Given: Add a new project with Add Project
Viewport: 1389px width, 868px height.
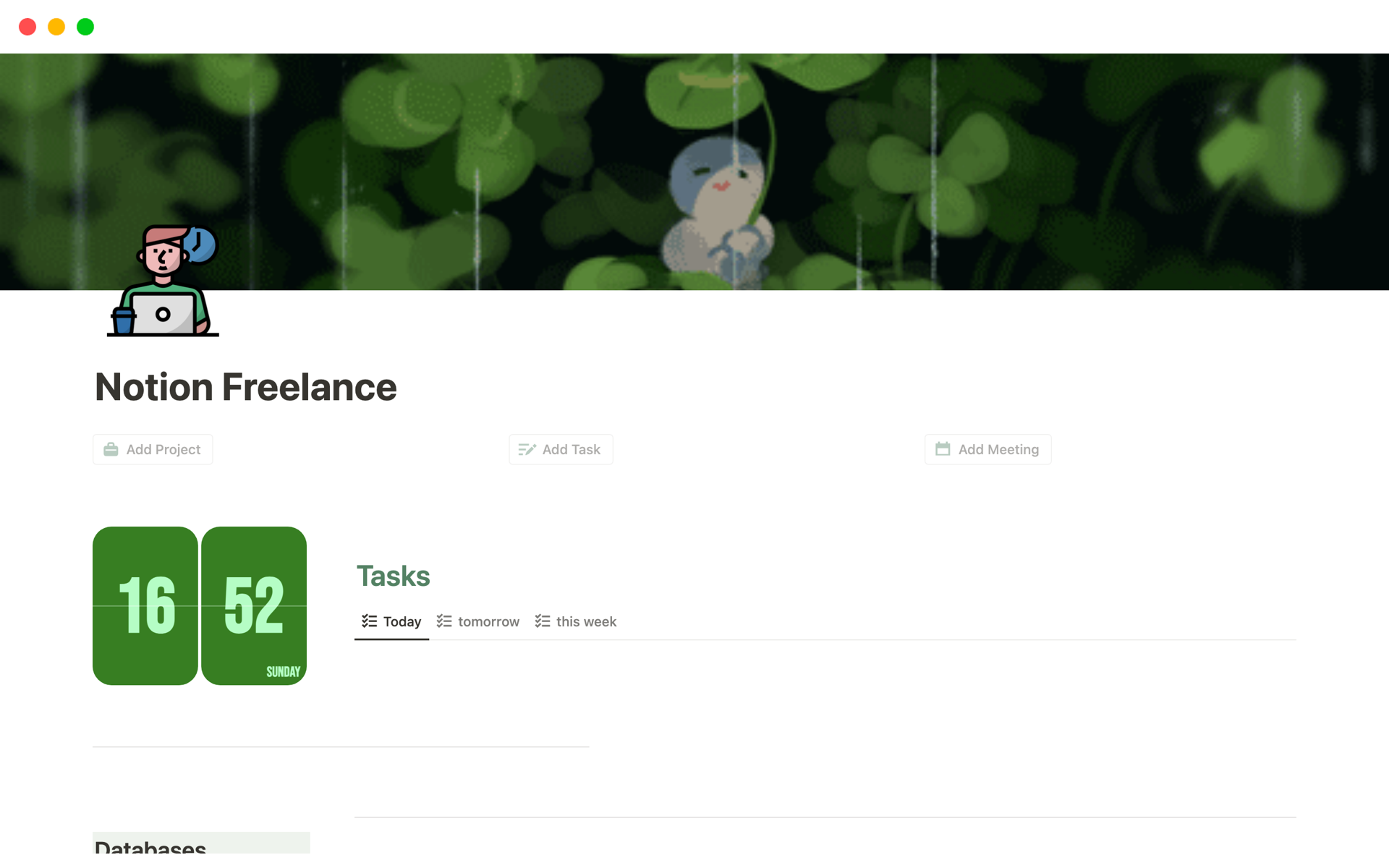Looking at the screenshot, I should click(x=153, y=449).
